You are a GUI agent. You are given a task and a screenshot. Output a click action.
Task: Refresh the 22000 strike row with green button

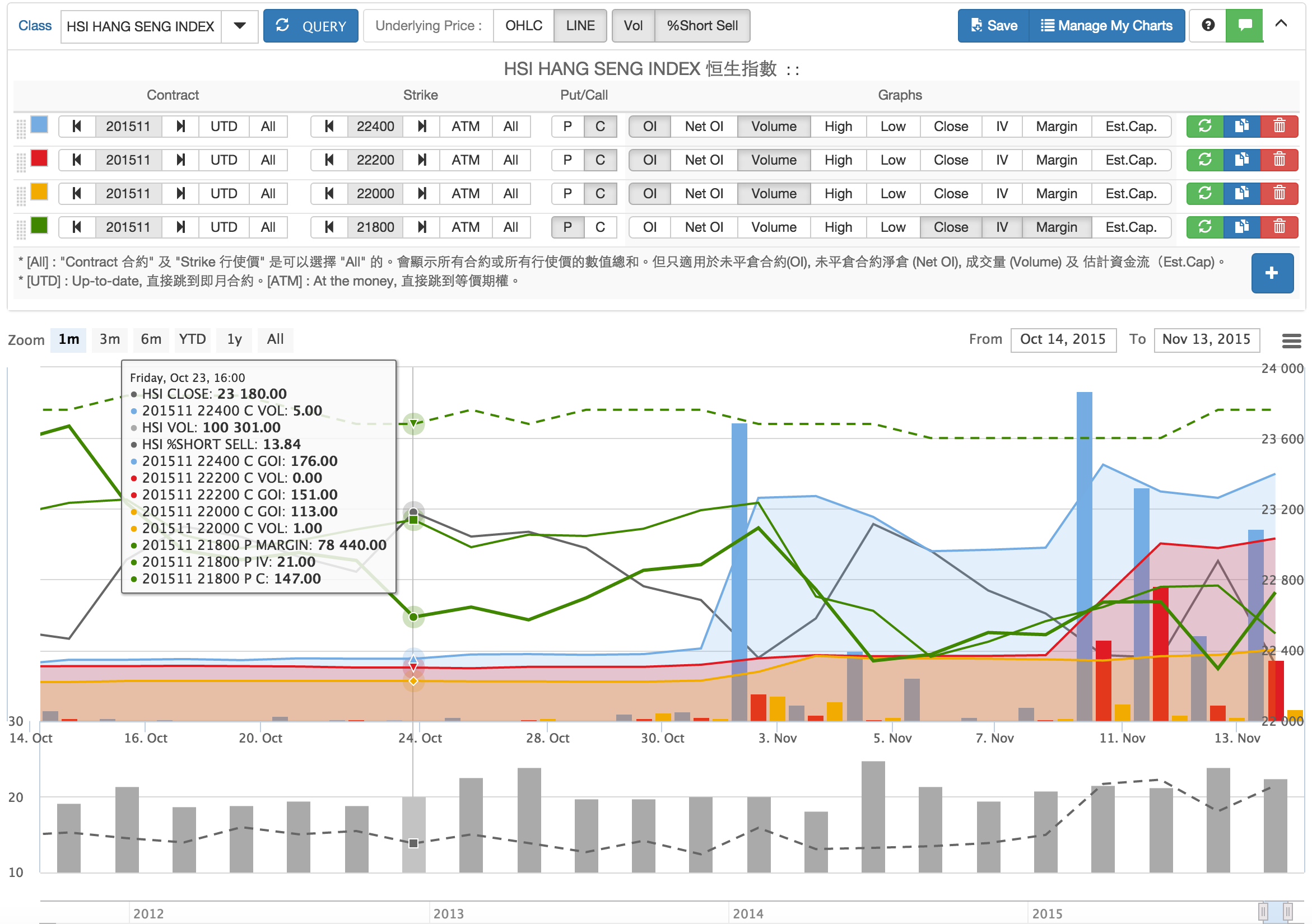1204,194
